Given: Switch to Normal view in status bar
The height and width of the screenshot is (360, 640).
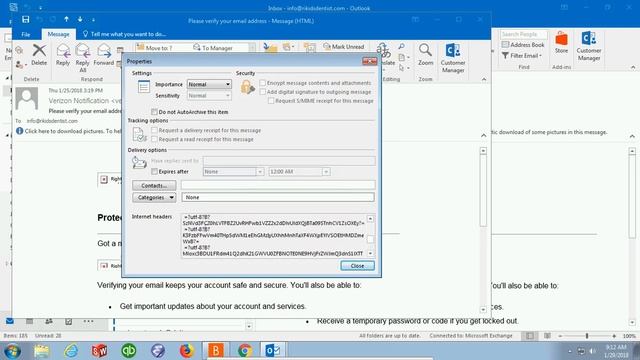Looking at the screenshot, I should pos(529,336).
